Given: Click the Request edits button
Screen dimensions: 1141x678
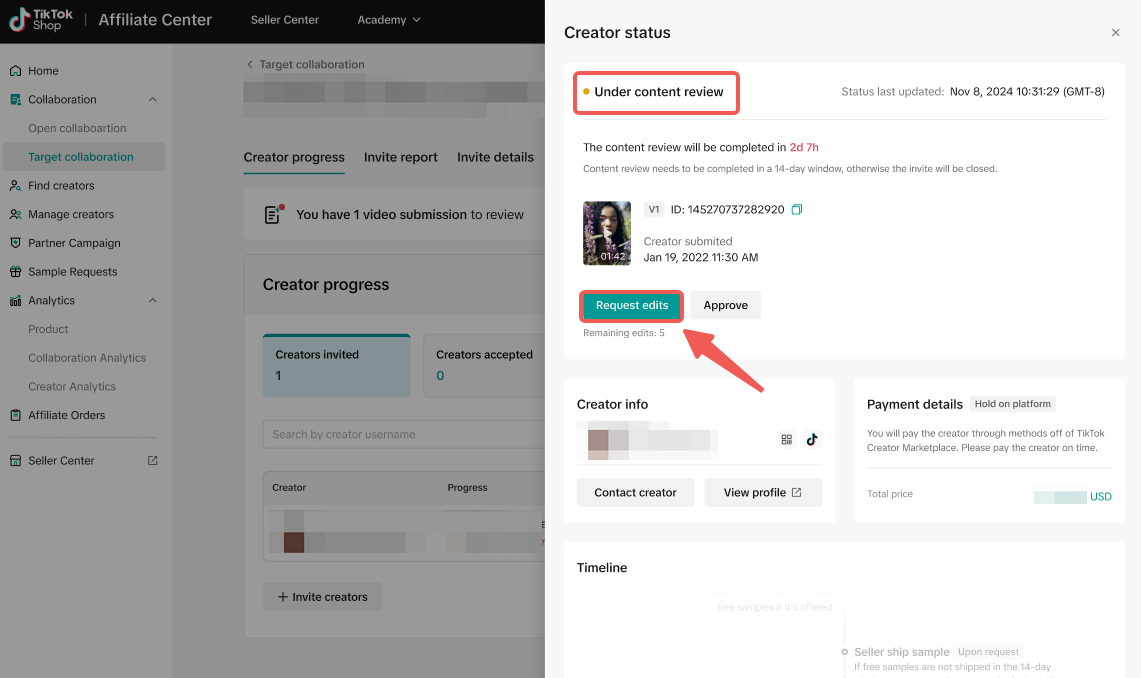Looking at the screenshot, I should pyautogui.click(x=632, y=305).
